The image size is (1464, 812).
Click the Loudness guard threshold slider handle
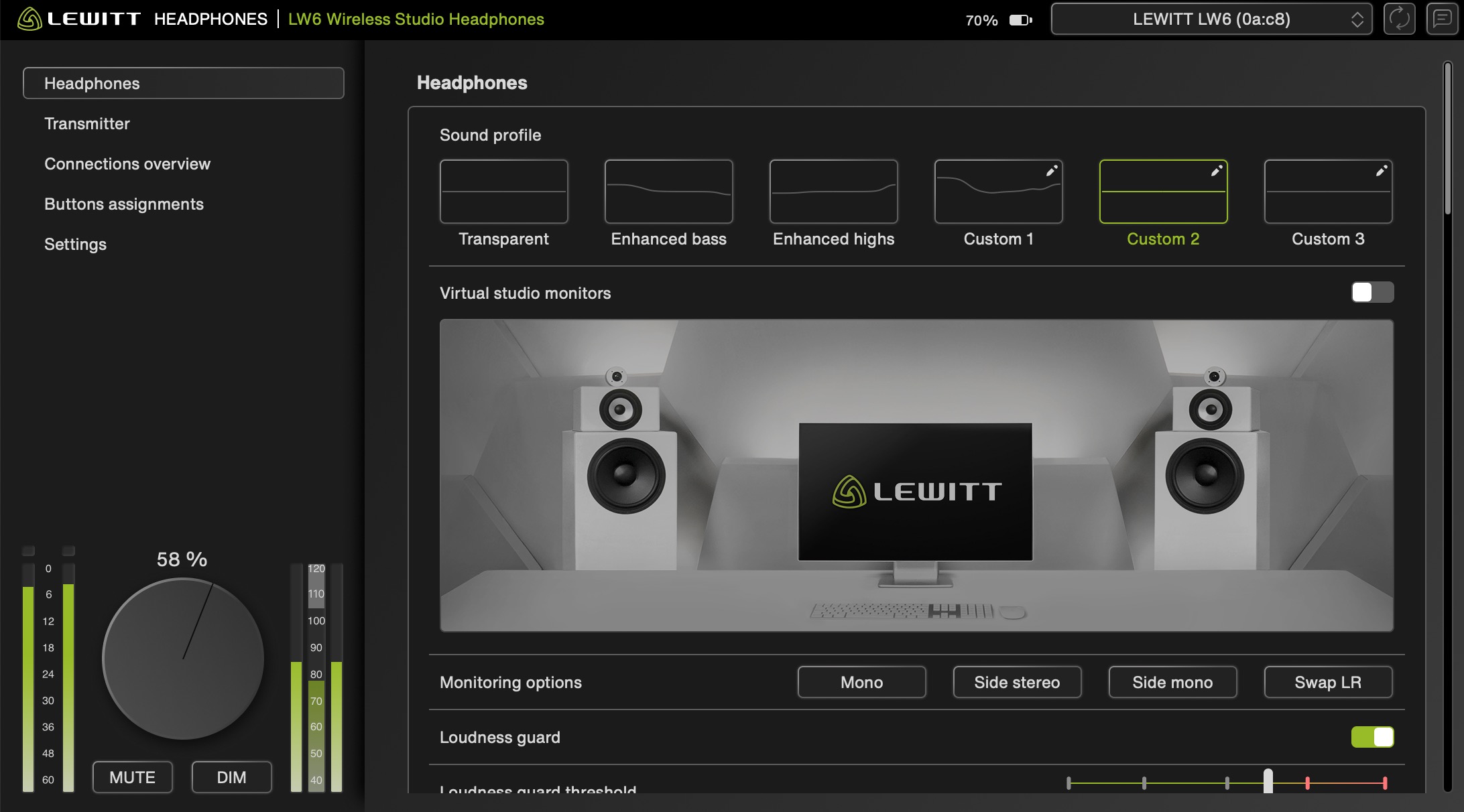pyautogui.click(x=1268, y=781)
